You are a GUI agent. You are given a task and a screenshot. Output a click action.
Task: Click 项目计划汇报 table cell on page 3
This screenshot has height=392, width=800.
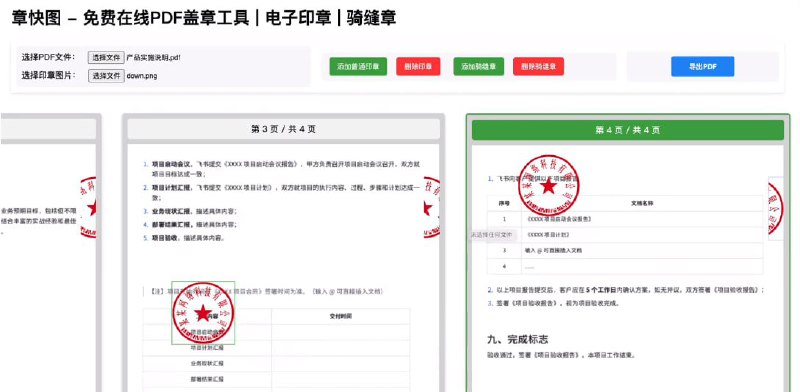pos(207,348)
